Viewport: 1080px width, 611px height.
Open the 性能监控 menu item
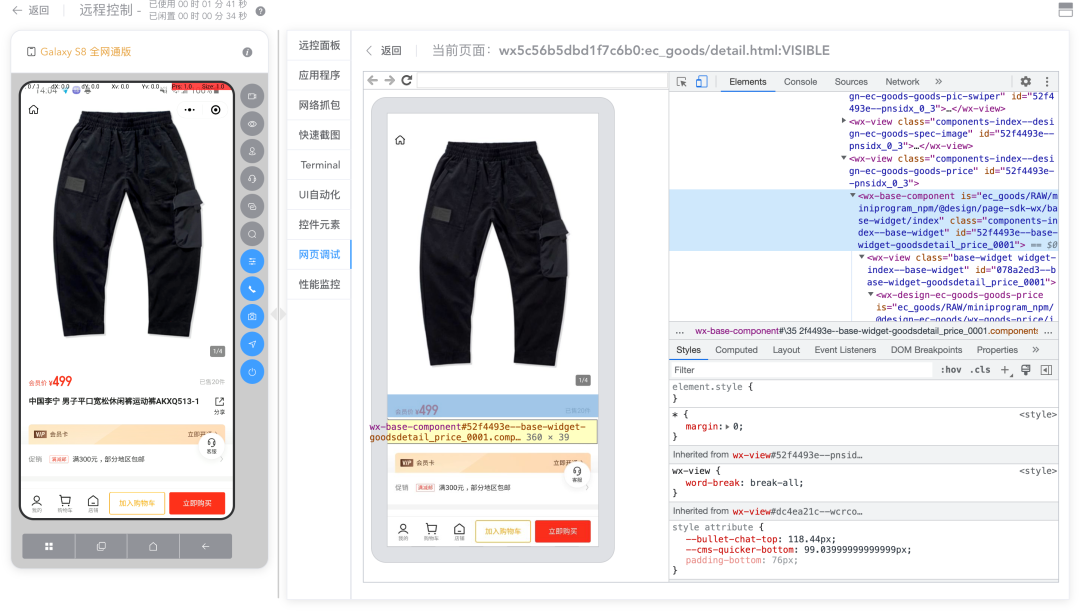tap(319, 284)
